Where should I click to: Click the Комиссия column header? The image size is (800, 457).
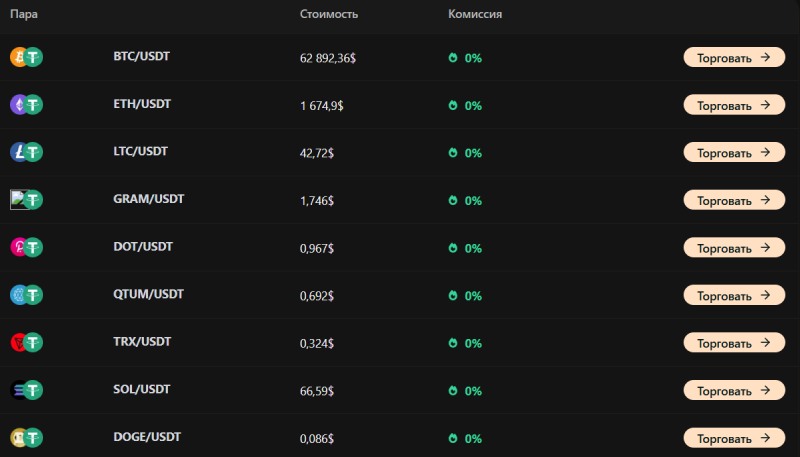(x=475, y=14)
